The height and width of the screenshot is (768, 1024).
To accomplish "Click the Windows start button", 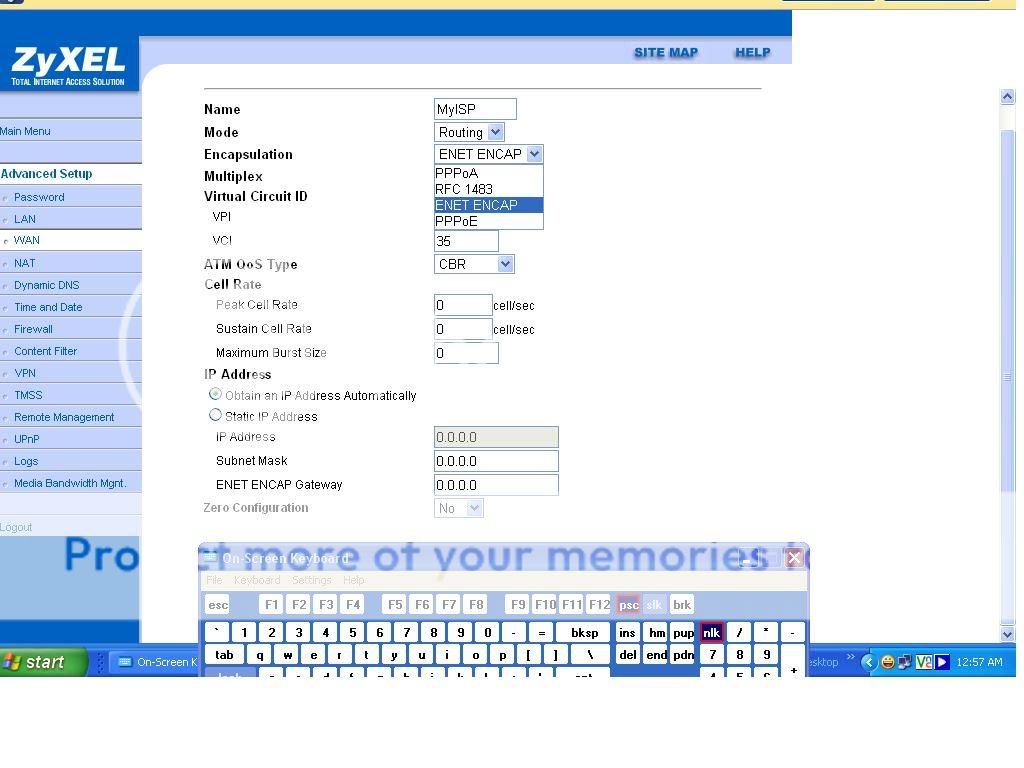I will click(x=44, y=662).
